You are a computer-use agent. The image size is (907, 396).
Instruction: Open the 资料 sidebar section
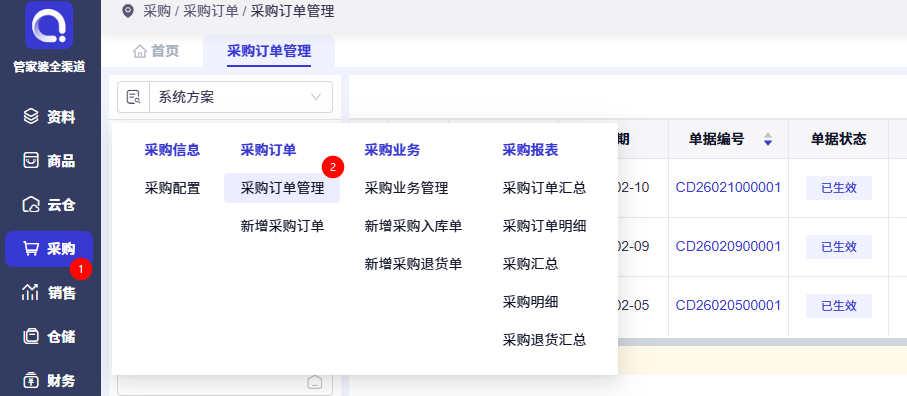pos(49,117)
